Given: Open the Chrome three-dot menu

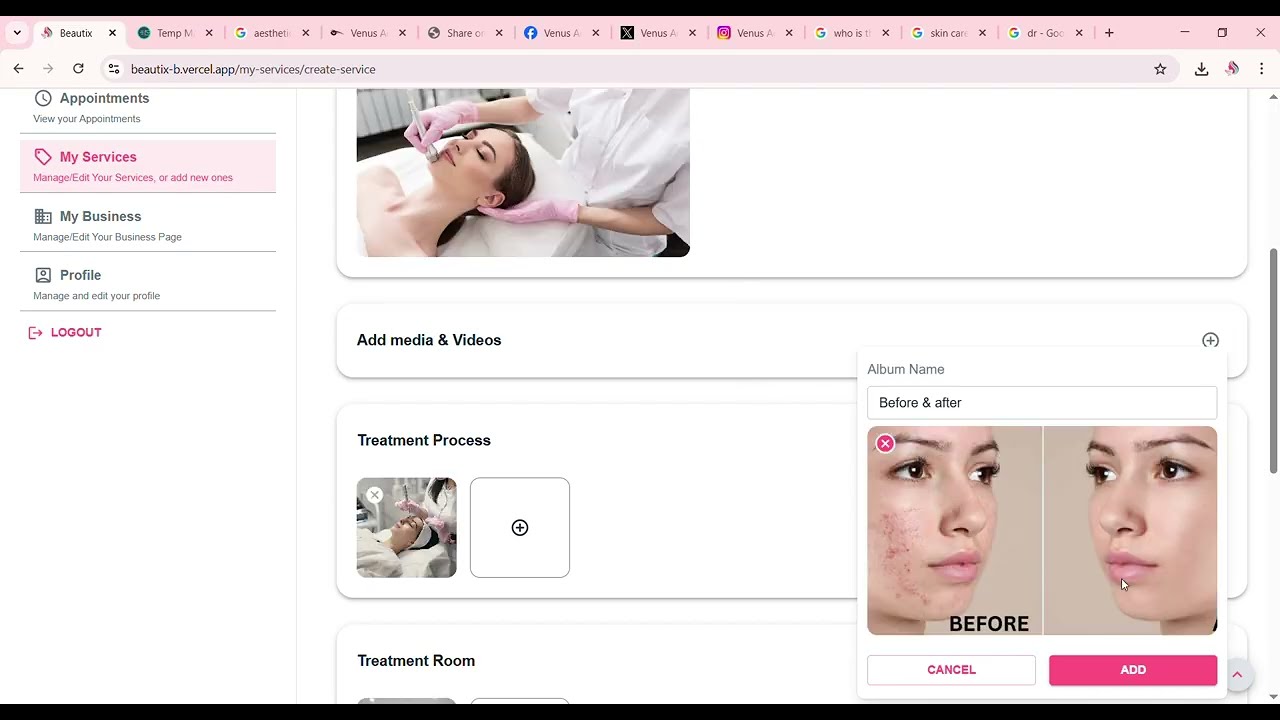Looking at the screenshot, I should click(x=1262, y=69).
